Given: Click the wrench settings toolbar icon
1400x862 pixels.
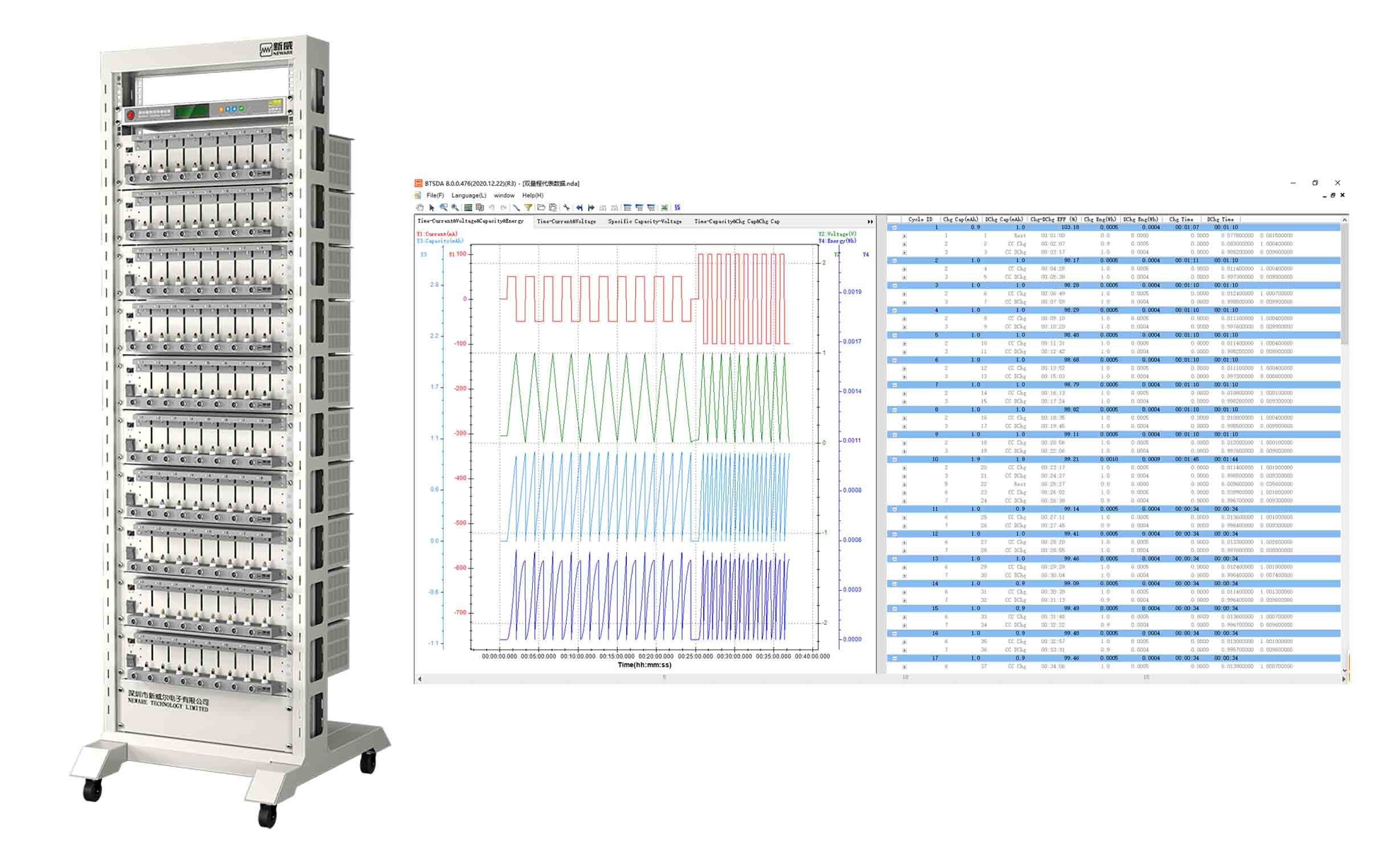Looking at the screenshot, I should (566, 208).
